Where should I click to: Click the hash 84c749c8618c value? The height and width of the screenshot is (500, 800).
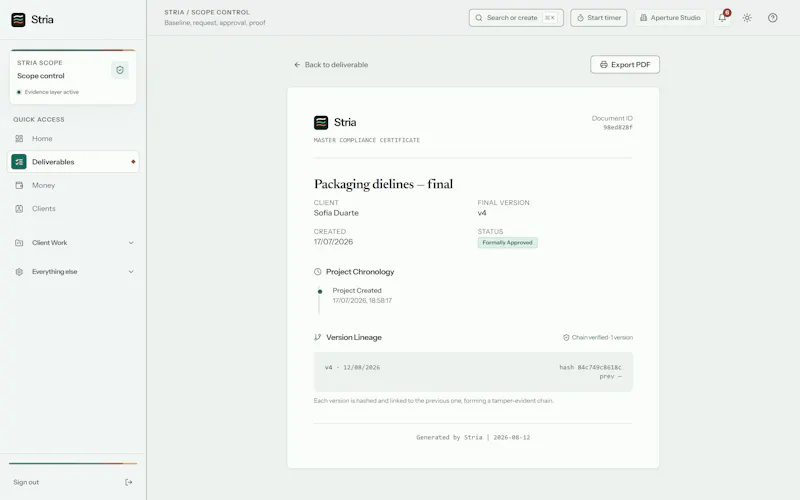(x=590, y=367)
